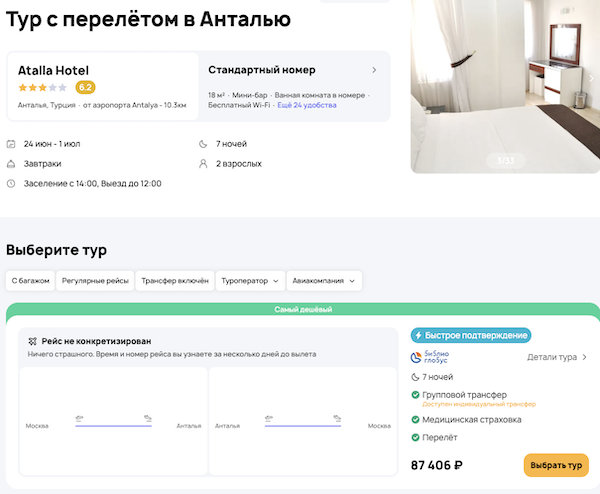This screenshot has width=600, height=494.
Task: Toggle the С багажом filter
Action: (x=29, y=281)
